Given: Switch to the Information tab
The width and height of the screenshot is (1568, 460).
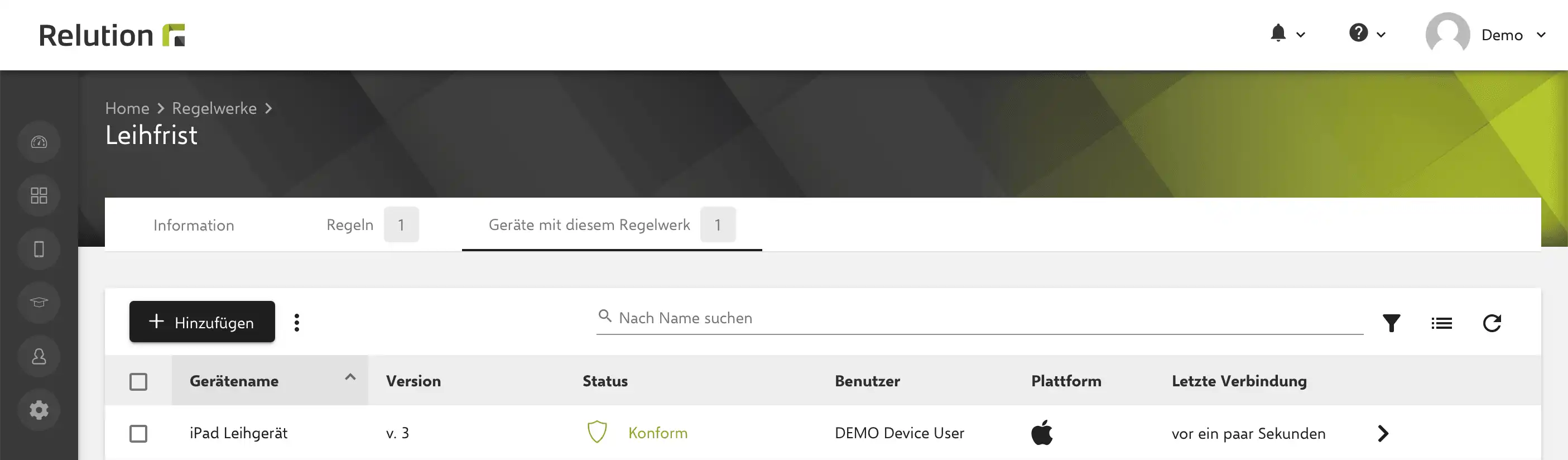Looking at the screenshot, I should click(x=194, y=226).
